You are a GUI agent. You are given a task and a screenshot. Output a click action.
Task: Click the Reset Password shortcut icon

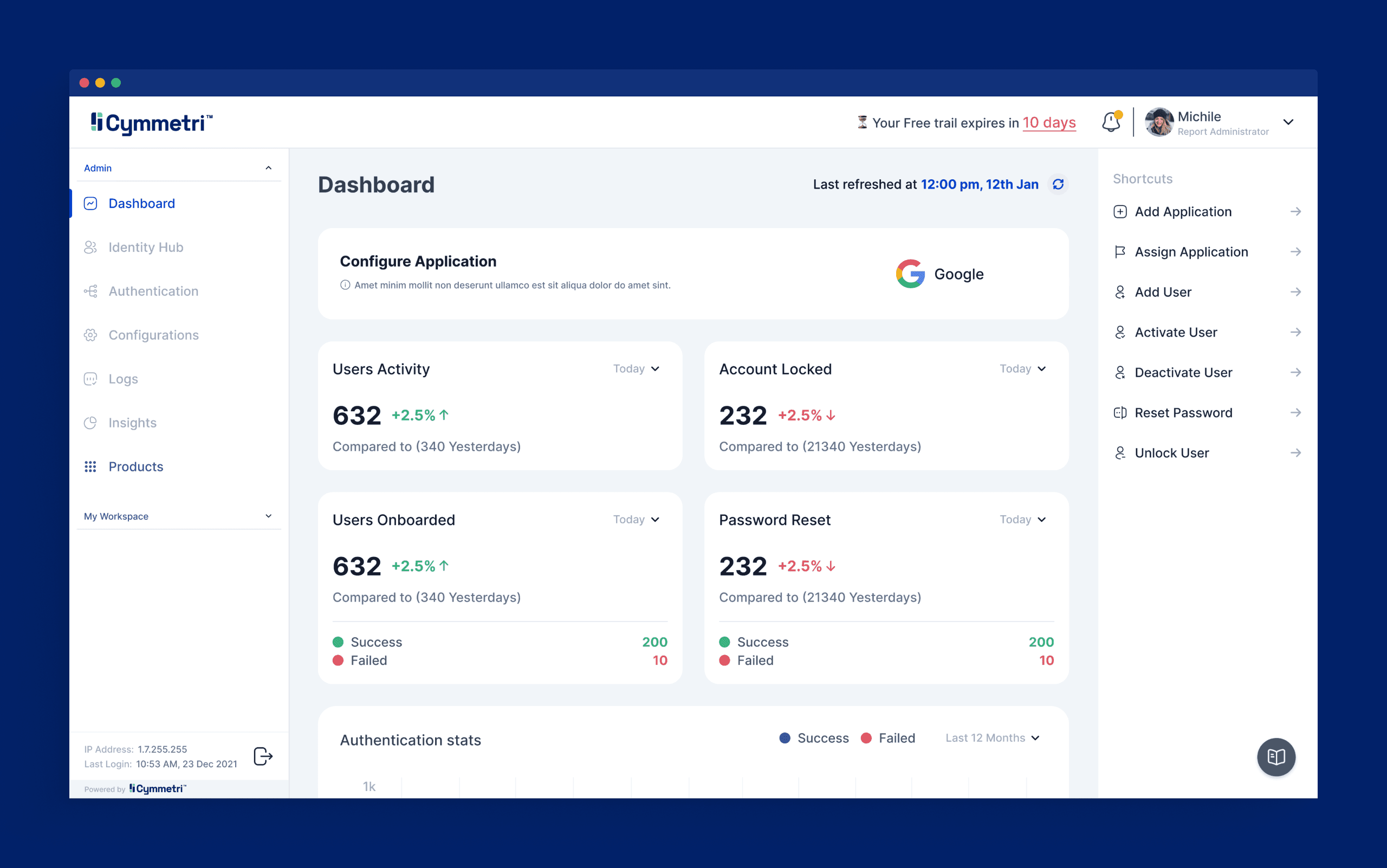1119,413
